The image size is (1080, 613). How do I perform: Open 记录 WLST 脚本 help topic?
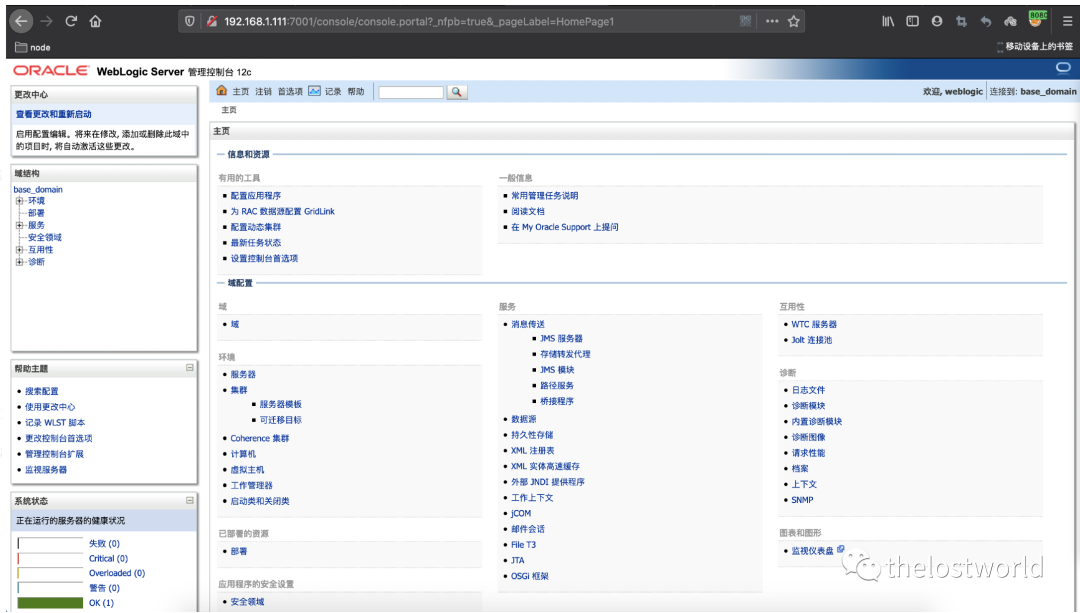pyautogui.click(x=55, y=423)
